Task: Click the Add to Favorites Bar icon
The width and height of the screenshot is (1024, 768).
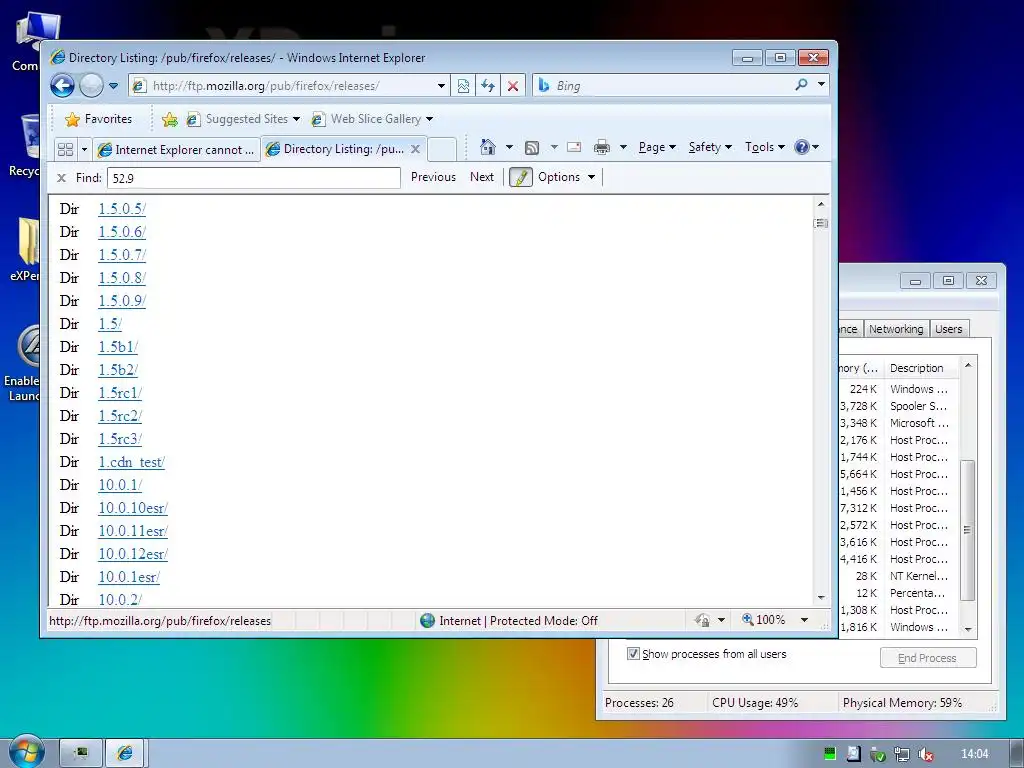Action: (170, 119)
